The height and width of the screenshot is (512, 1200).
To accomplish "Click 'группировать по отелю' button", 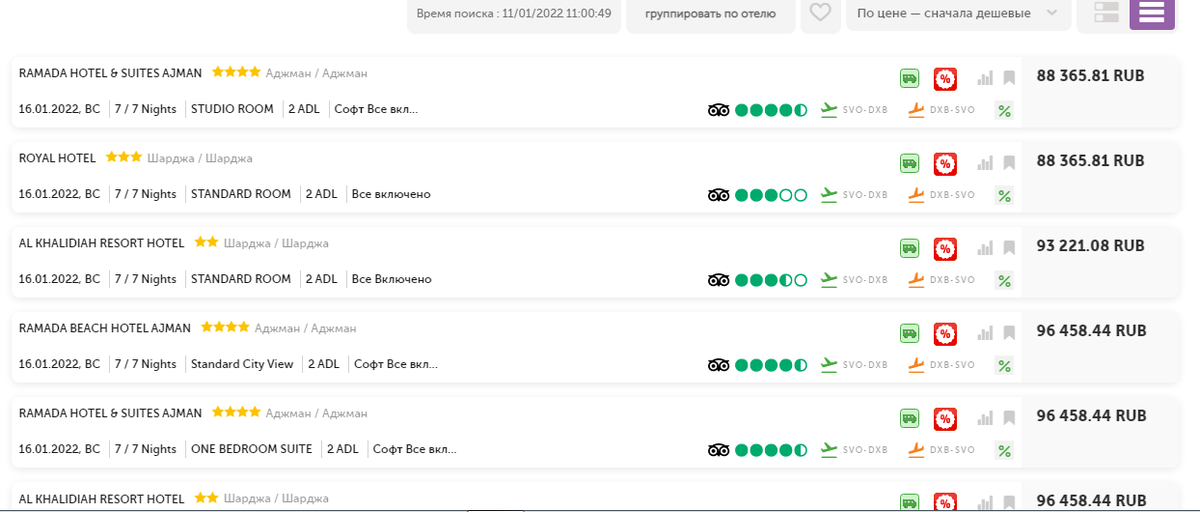I will 711,14.
